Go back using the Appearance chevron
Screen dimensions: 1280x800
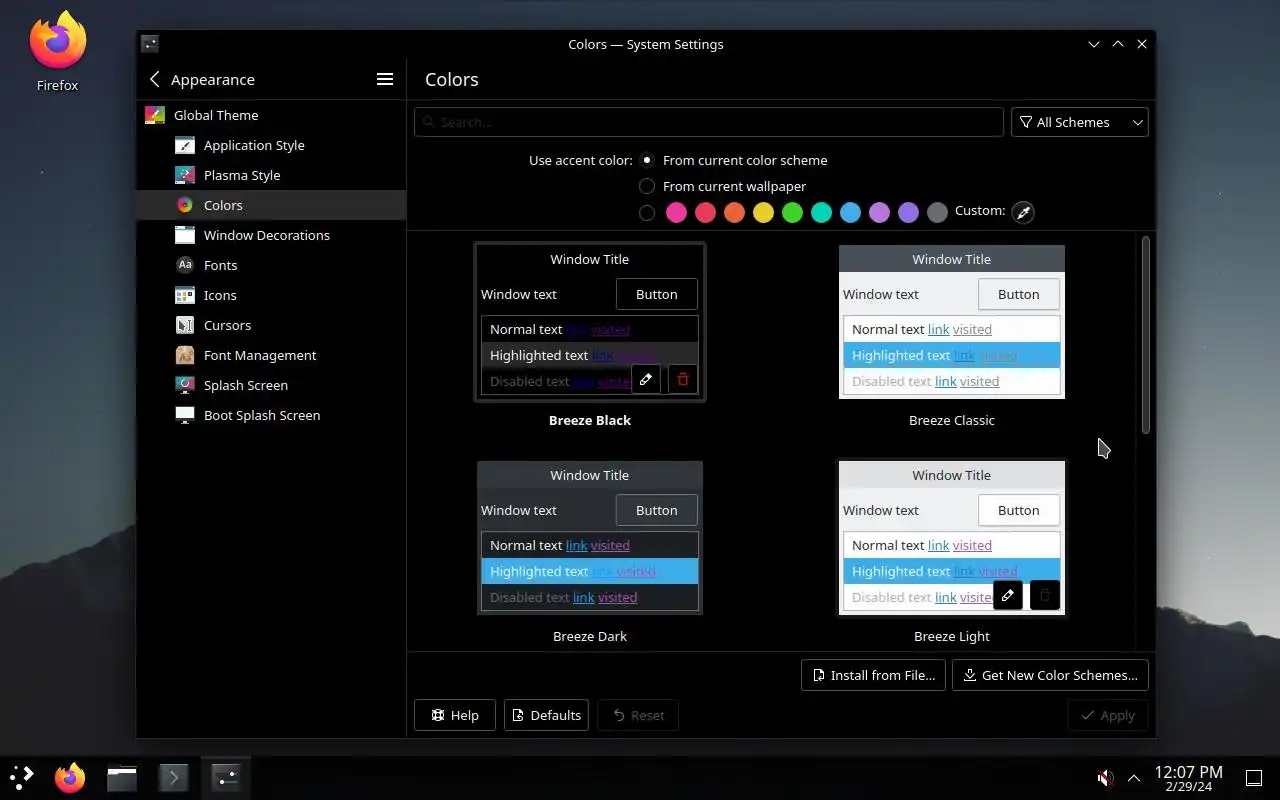pyautogui.click(x=154, y=79)
